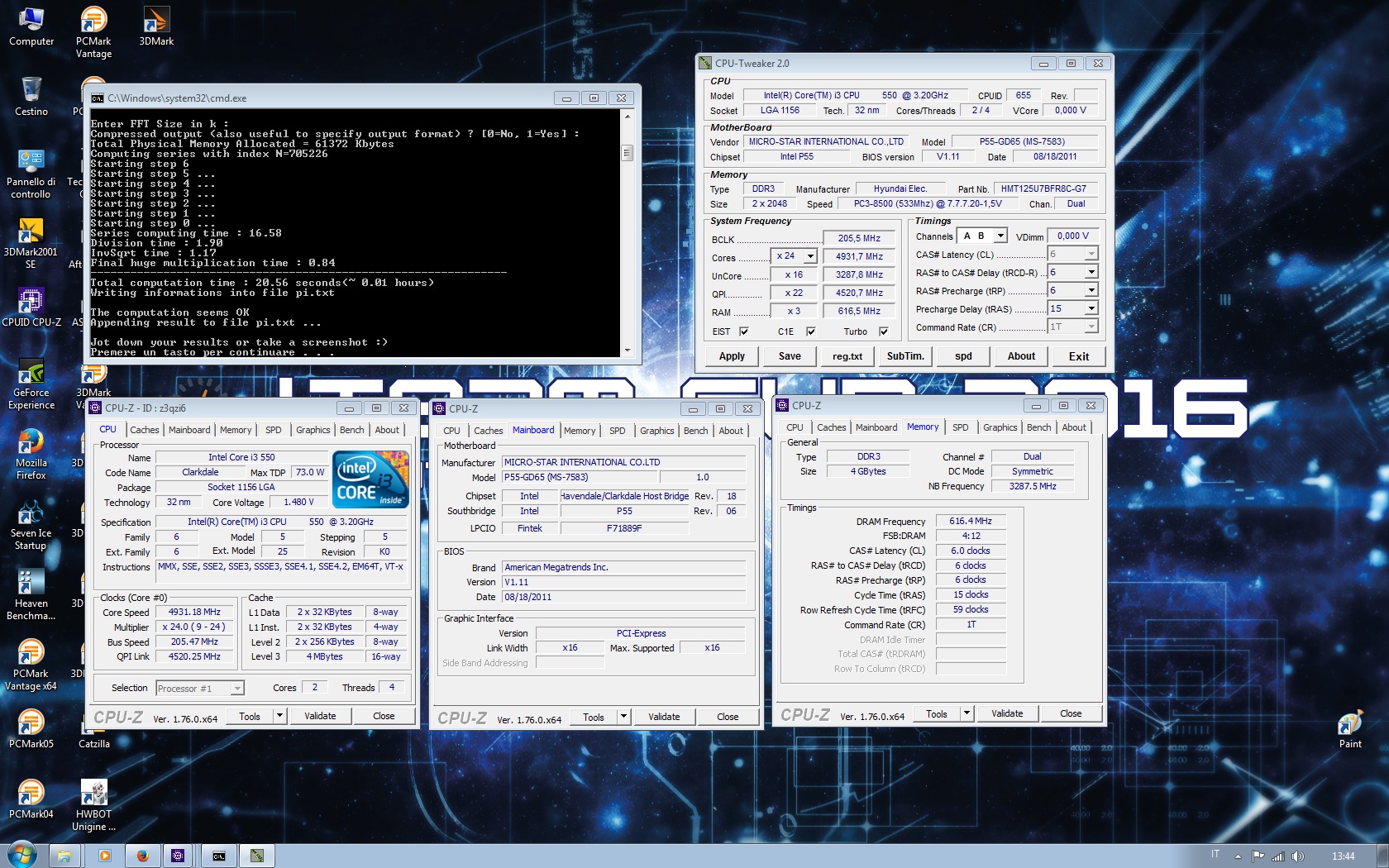Open the Cestino recycle bin icon
The width and height of the screenshot is (1389, 868).
click(x=31, y=98)
